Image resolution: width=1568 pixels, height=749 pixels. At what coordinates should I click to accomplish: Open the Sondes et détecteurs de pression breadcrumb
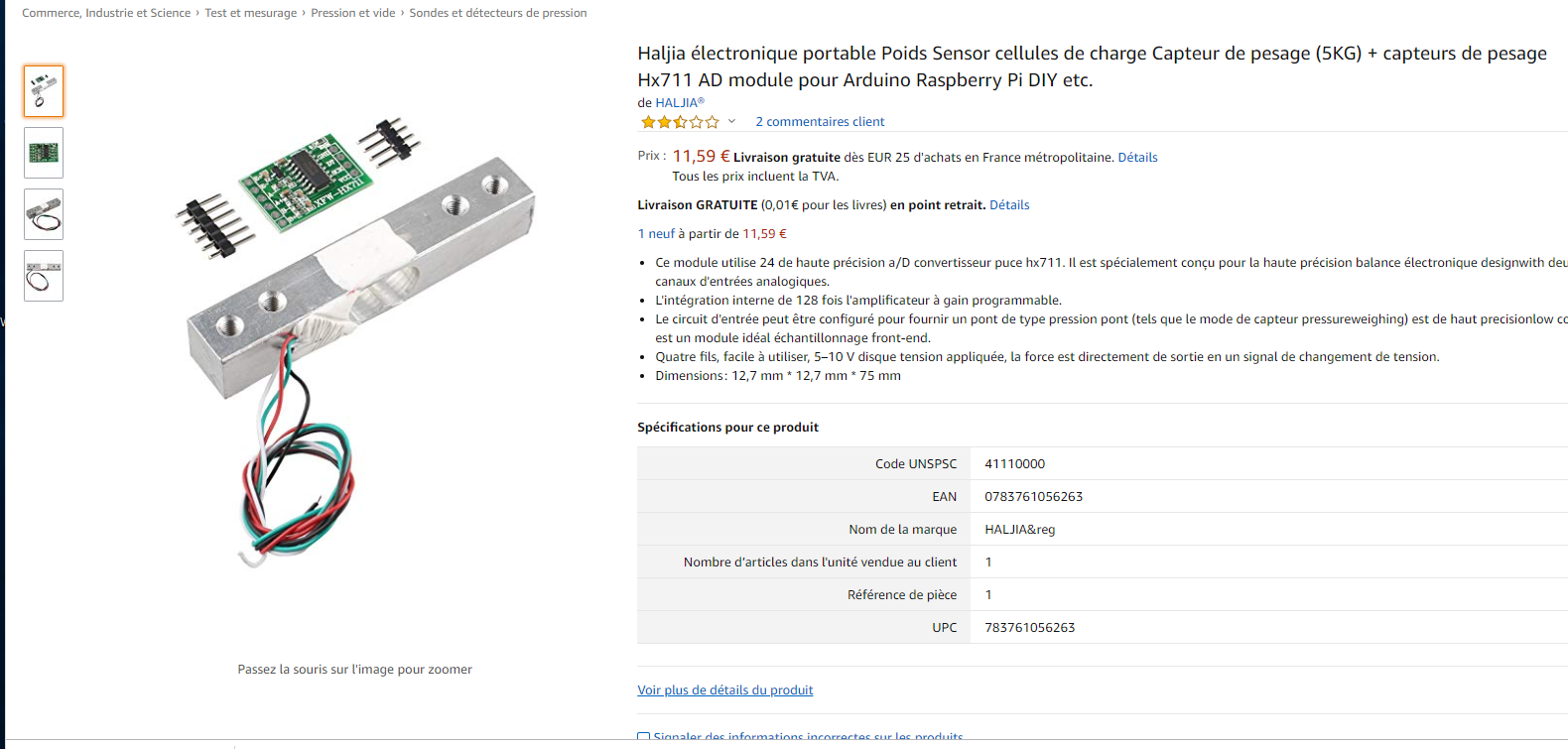click(498, 13)
